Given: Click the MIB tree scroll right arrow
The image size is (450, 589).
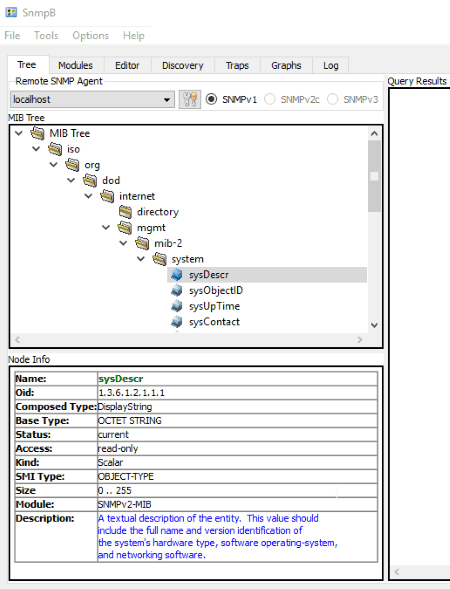Looking at the screenshot, I should [x=360, y=340].
